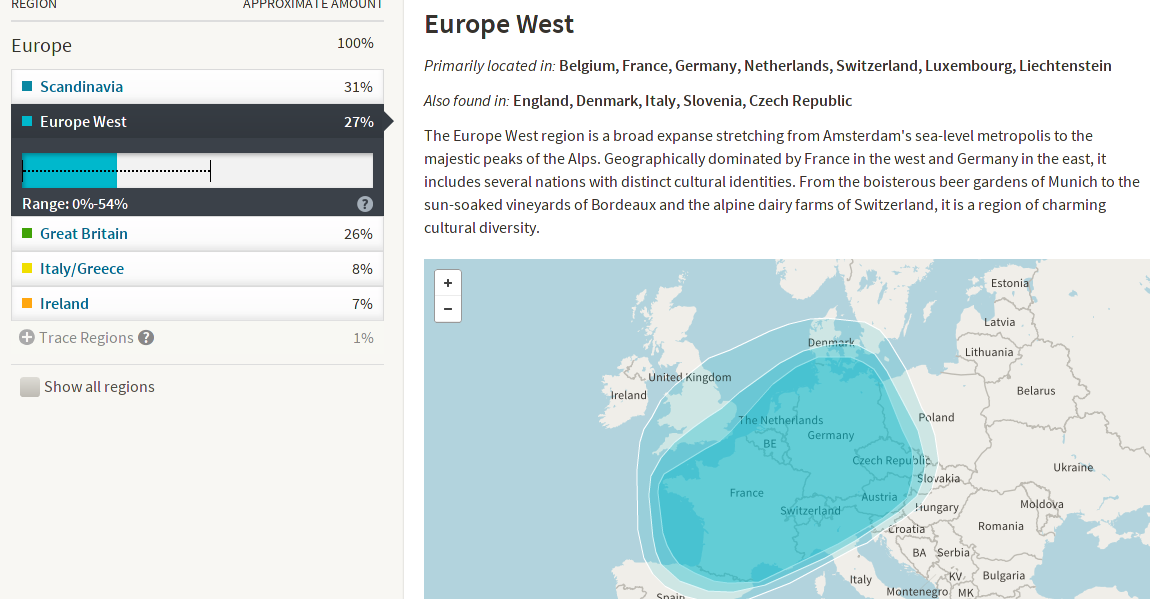Select the Scandinavia region row

pyautogui.click(x=197, y=87)
